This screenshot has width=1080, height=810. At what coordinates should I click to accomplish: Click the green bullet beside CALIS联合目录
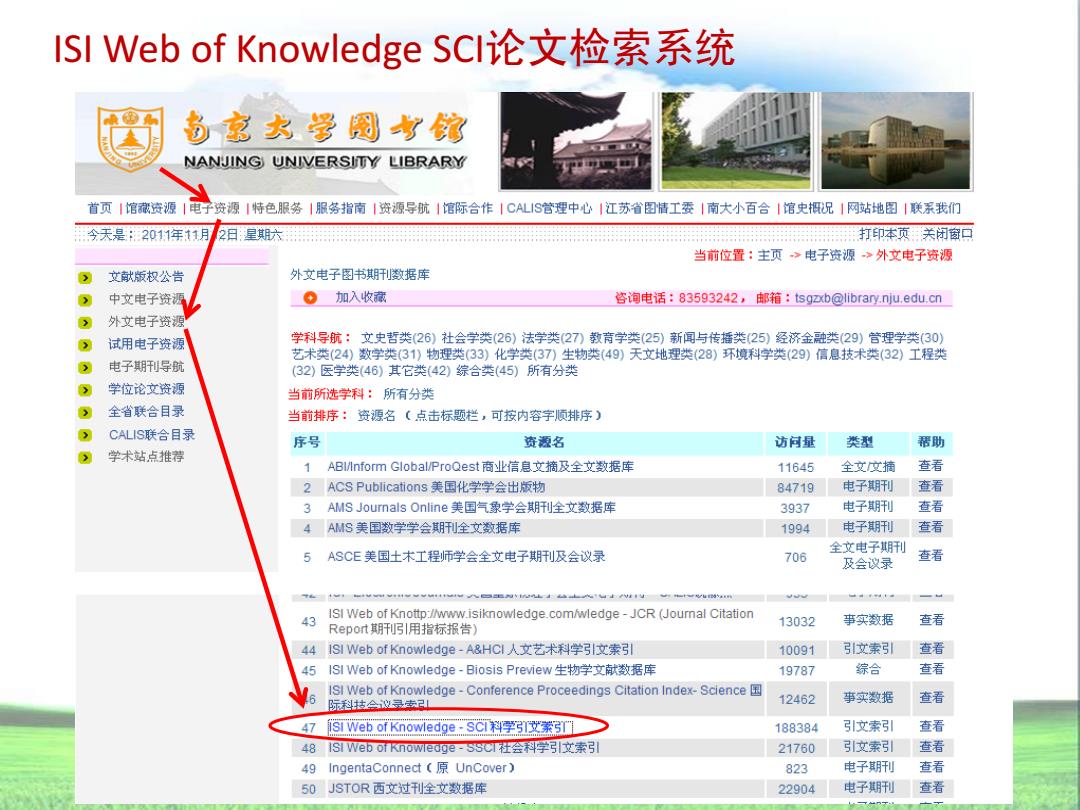[85, 435]
